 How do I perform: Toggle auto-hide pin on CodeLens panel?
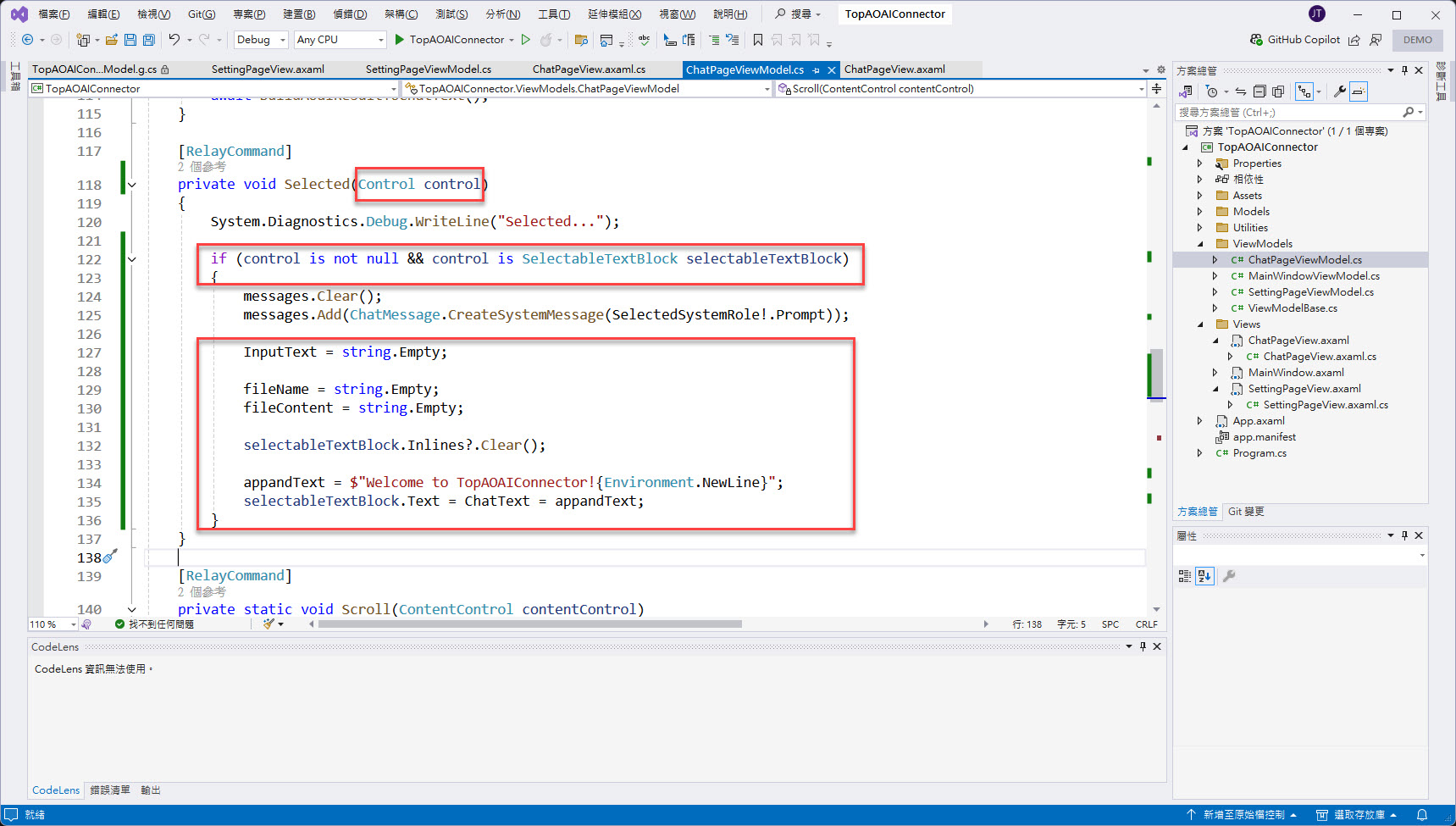click(x=1143, y=646)
